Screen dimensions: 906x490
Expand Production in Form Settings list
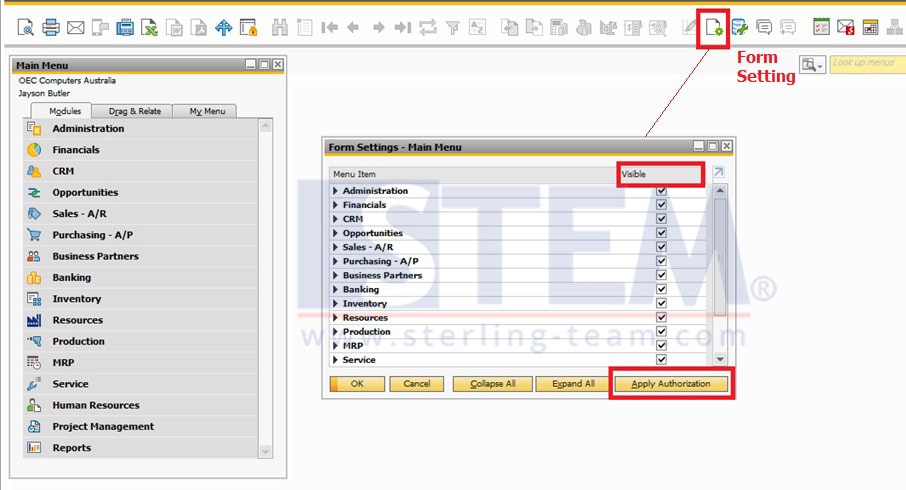tap(335, 332)
